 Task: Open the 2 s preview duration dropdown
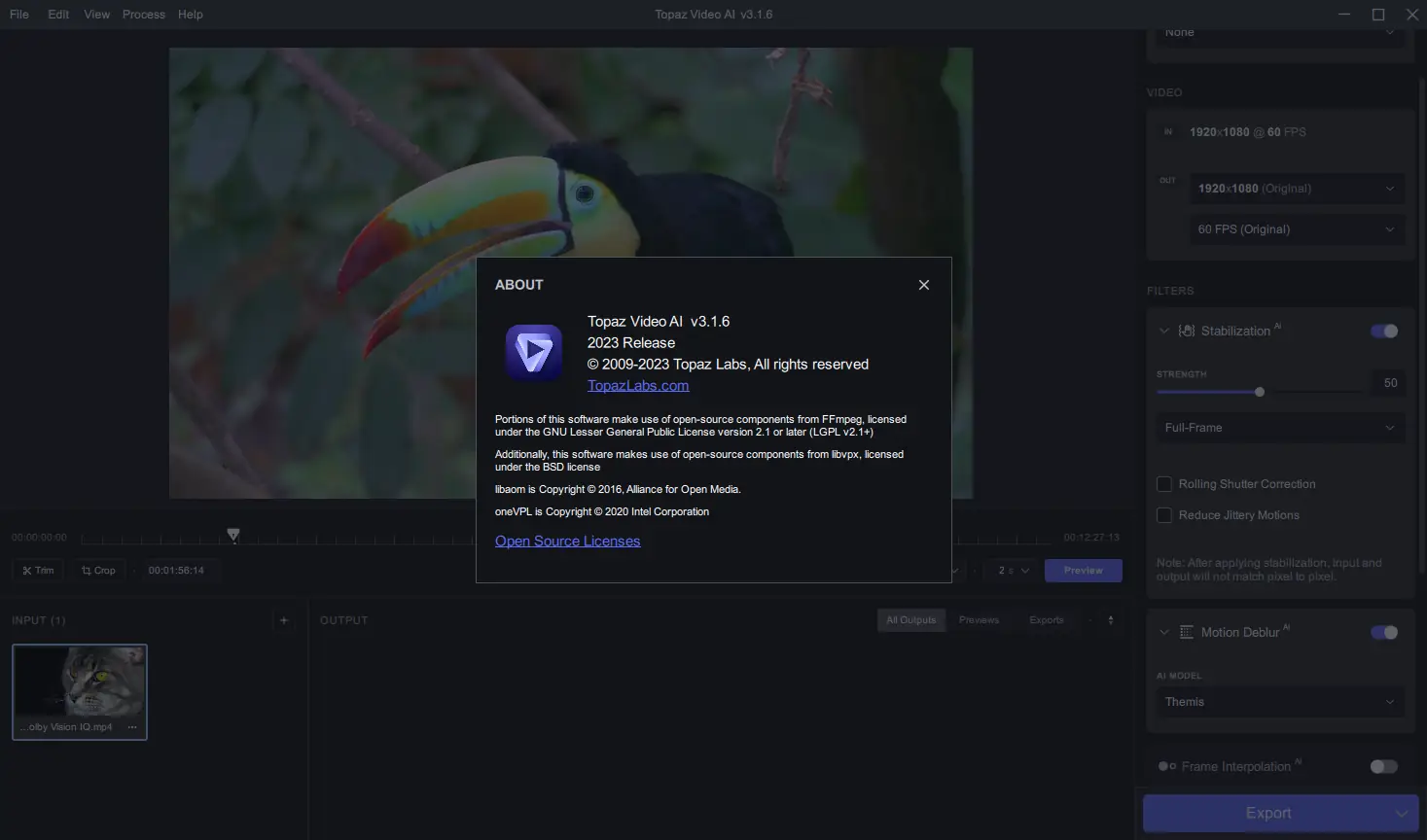(x=1014, y=571)
